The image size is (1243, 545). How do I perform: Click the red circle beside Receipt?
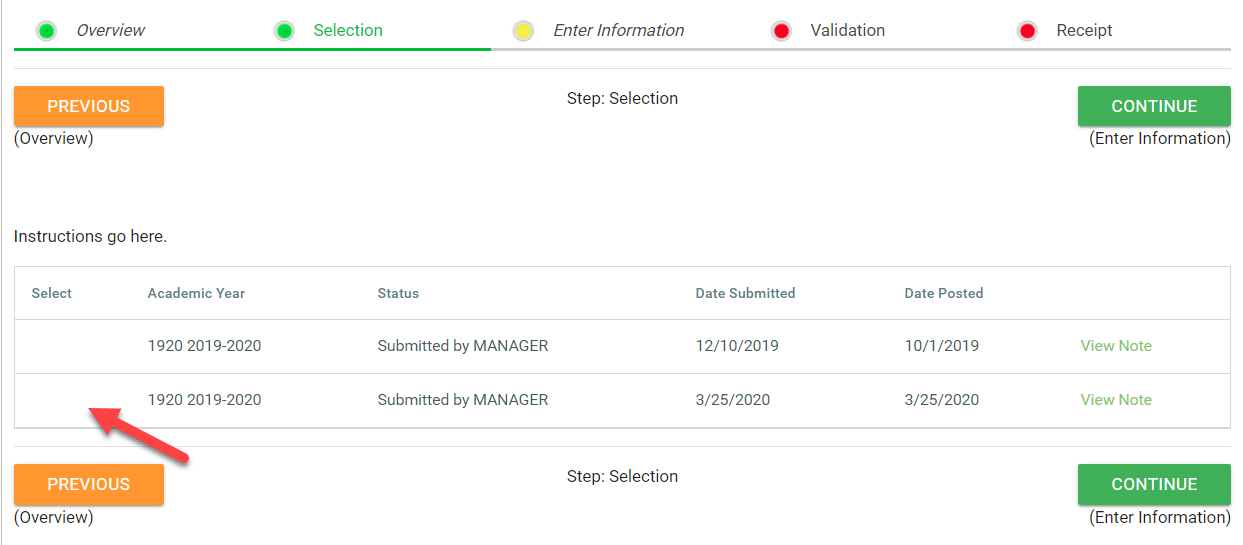tap(1027, 31)
